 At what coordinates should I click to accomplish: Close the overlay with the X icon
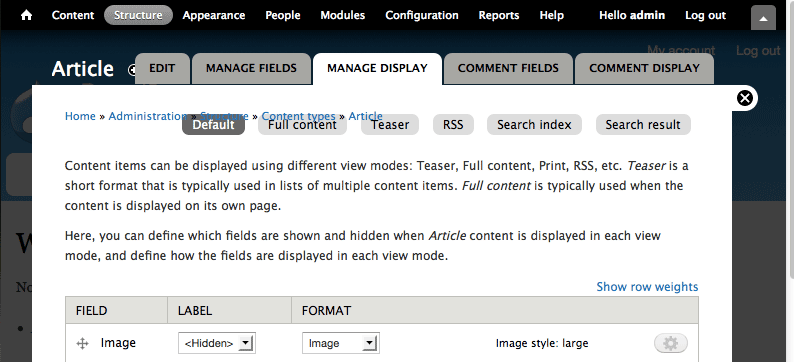(744, 98)
